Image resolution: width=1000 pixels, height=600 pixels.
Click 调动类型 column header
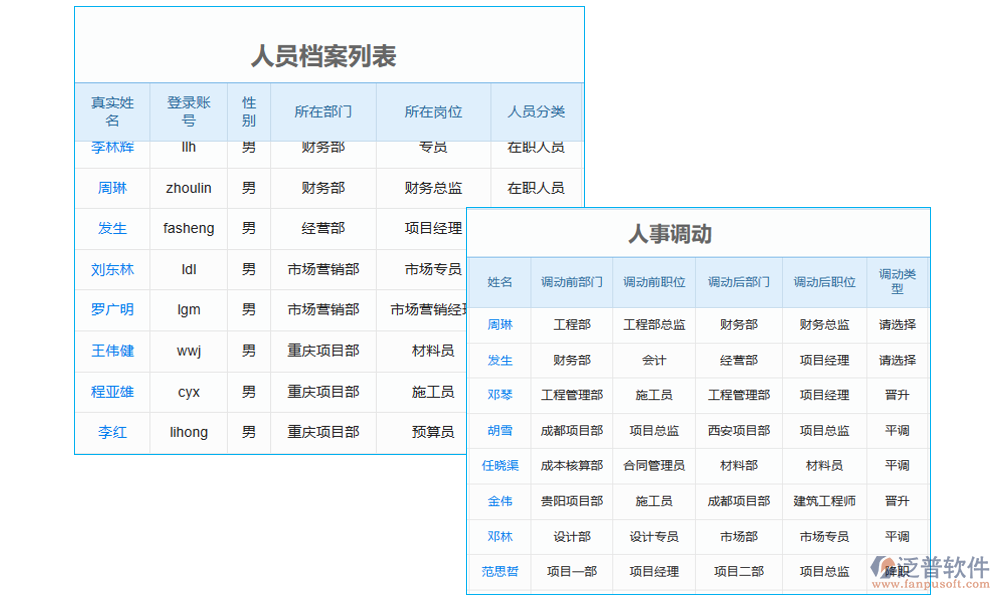click(897, 282)
